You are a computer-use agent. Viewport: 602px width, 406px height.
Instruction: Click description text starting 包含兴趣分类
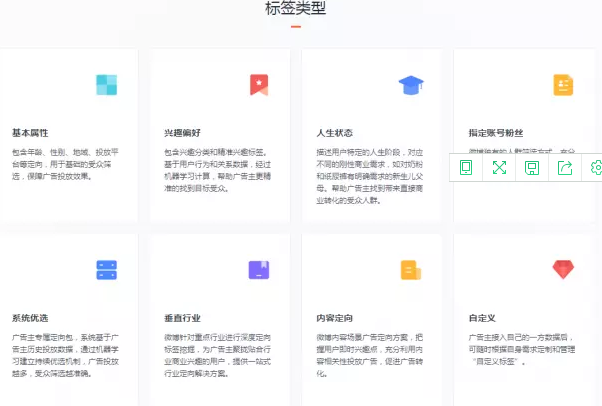tap(217, 170)
